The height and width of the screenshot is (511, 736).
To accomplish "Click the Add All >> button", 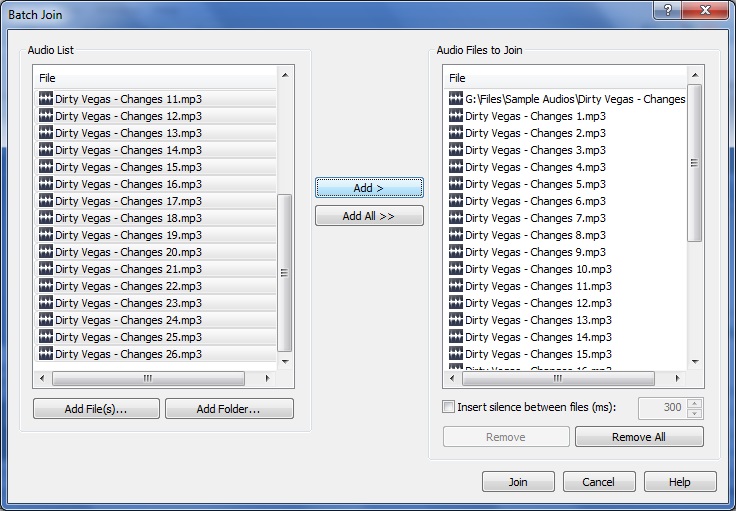I will coord(369,216).
